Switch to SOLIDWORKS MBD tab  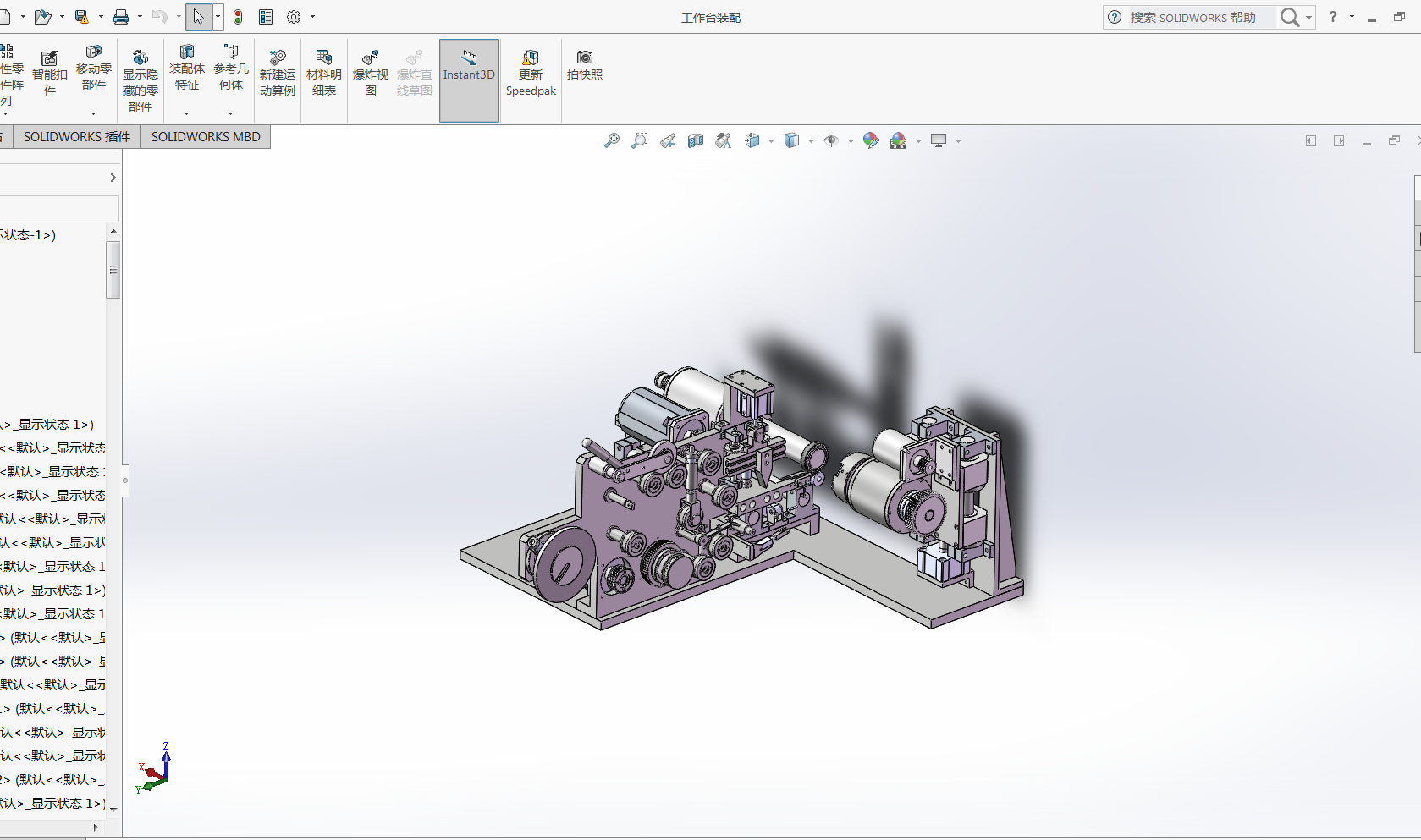point(206,137)
